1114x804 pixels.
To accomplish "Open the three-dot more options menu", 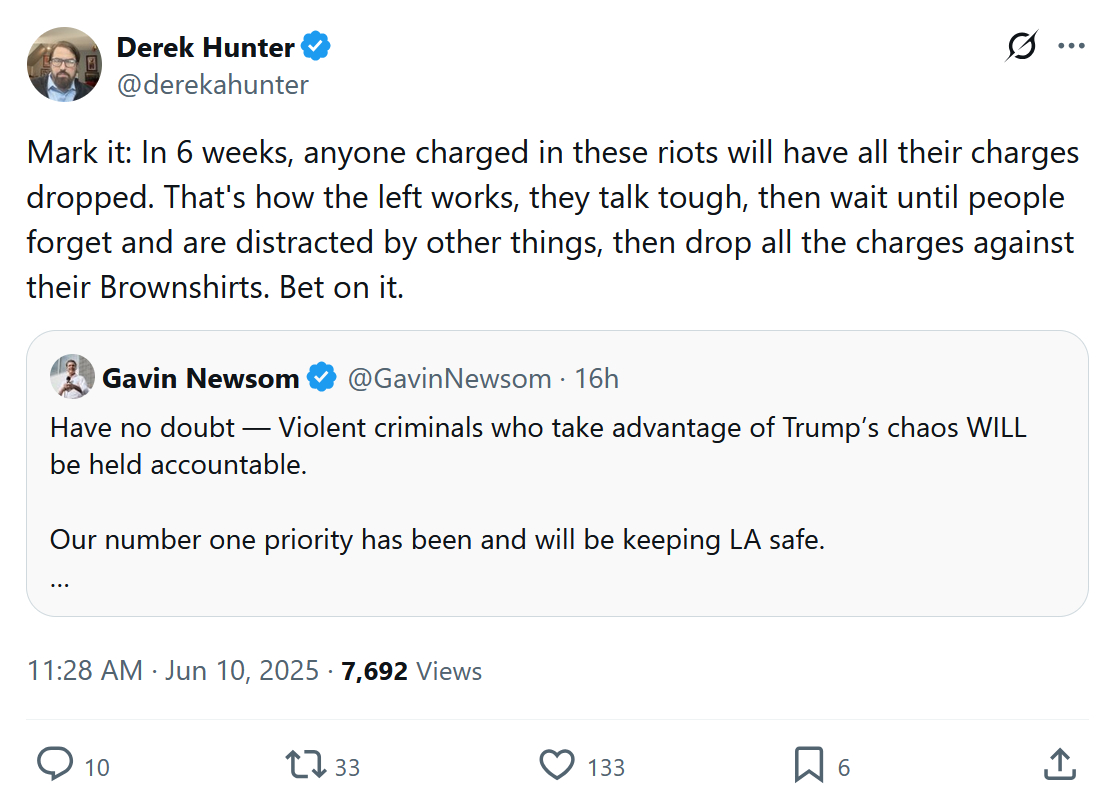I will coord(1071,47).
